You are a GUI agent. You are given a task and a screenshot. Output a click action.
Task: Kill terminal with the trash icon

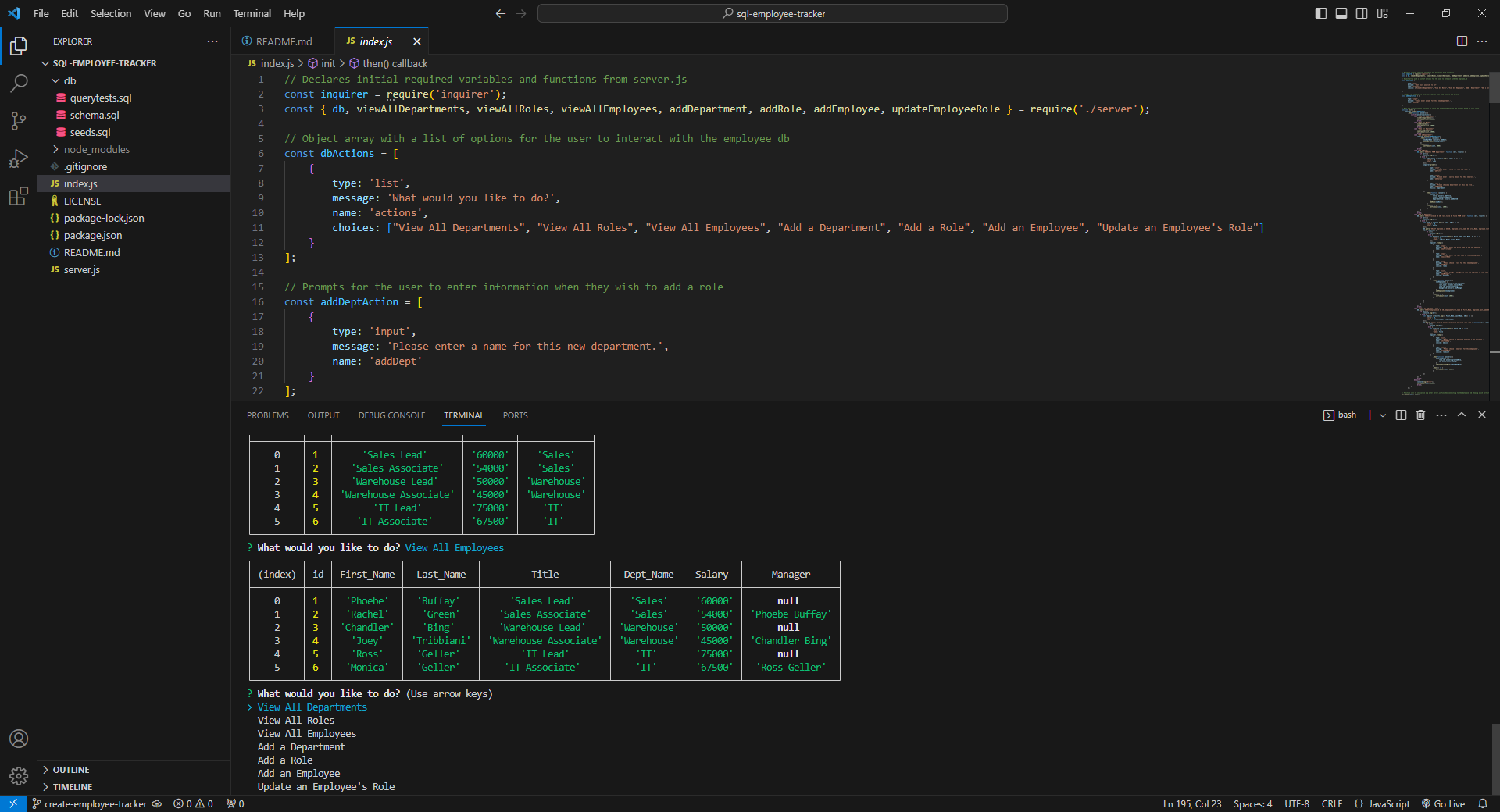1420,415
